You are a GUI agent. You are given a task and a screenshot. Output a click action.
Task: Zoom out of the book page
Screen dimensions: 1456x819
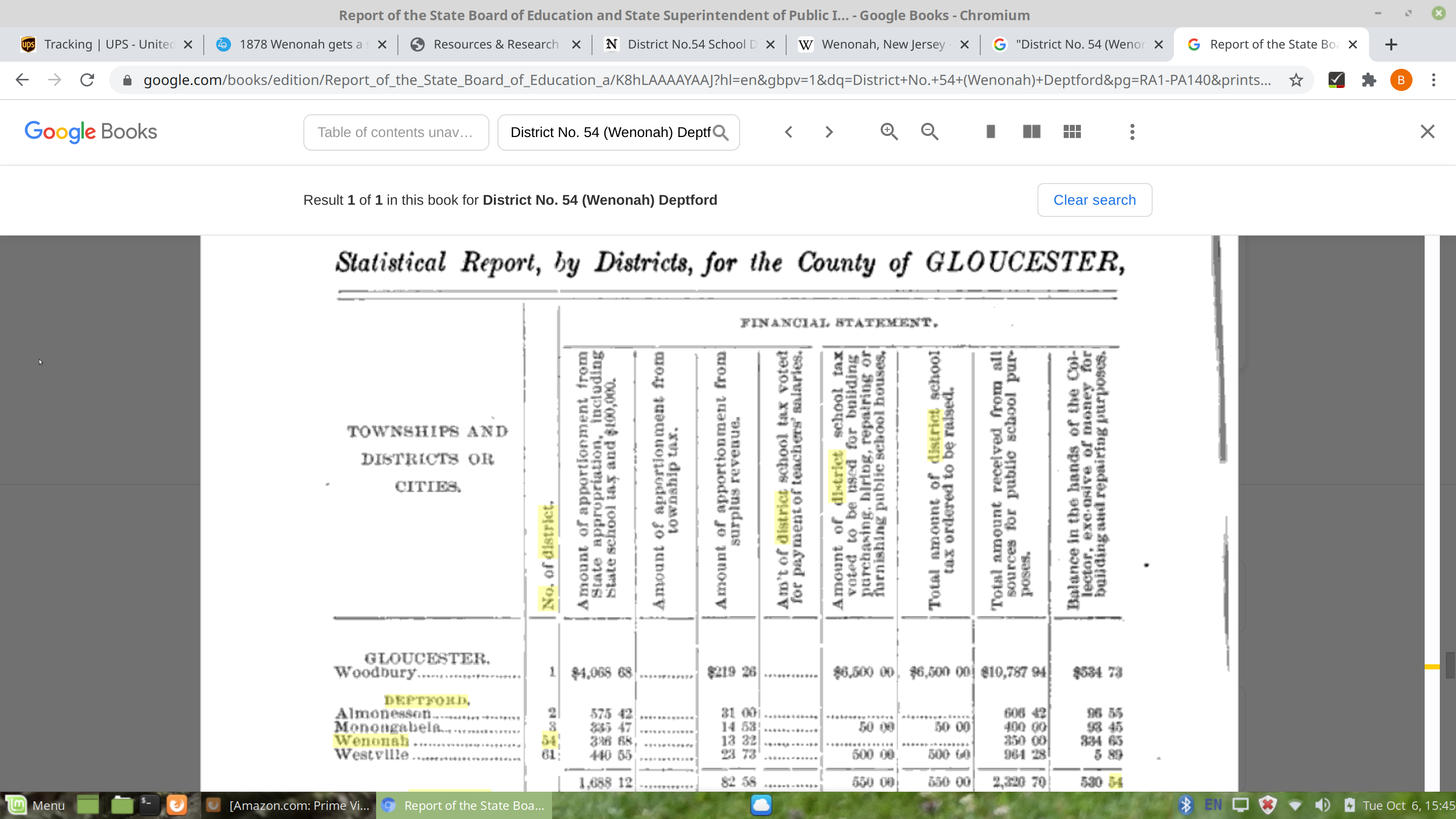930,131
